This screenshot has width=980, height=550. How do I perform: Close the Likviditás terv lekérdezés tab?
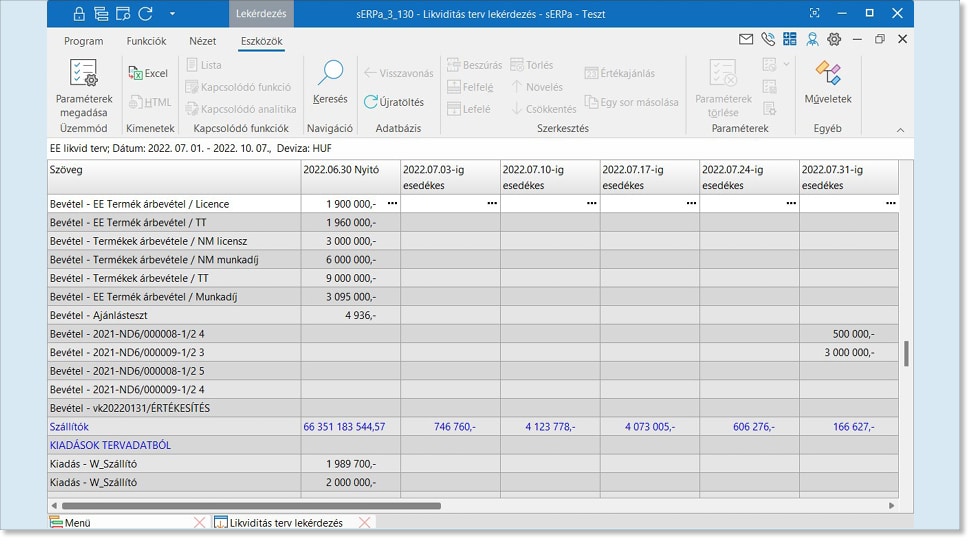click(365, 523)
